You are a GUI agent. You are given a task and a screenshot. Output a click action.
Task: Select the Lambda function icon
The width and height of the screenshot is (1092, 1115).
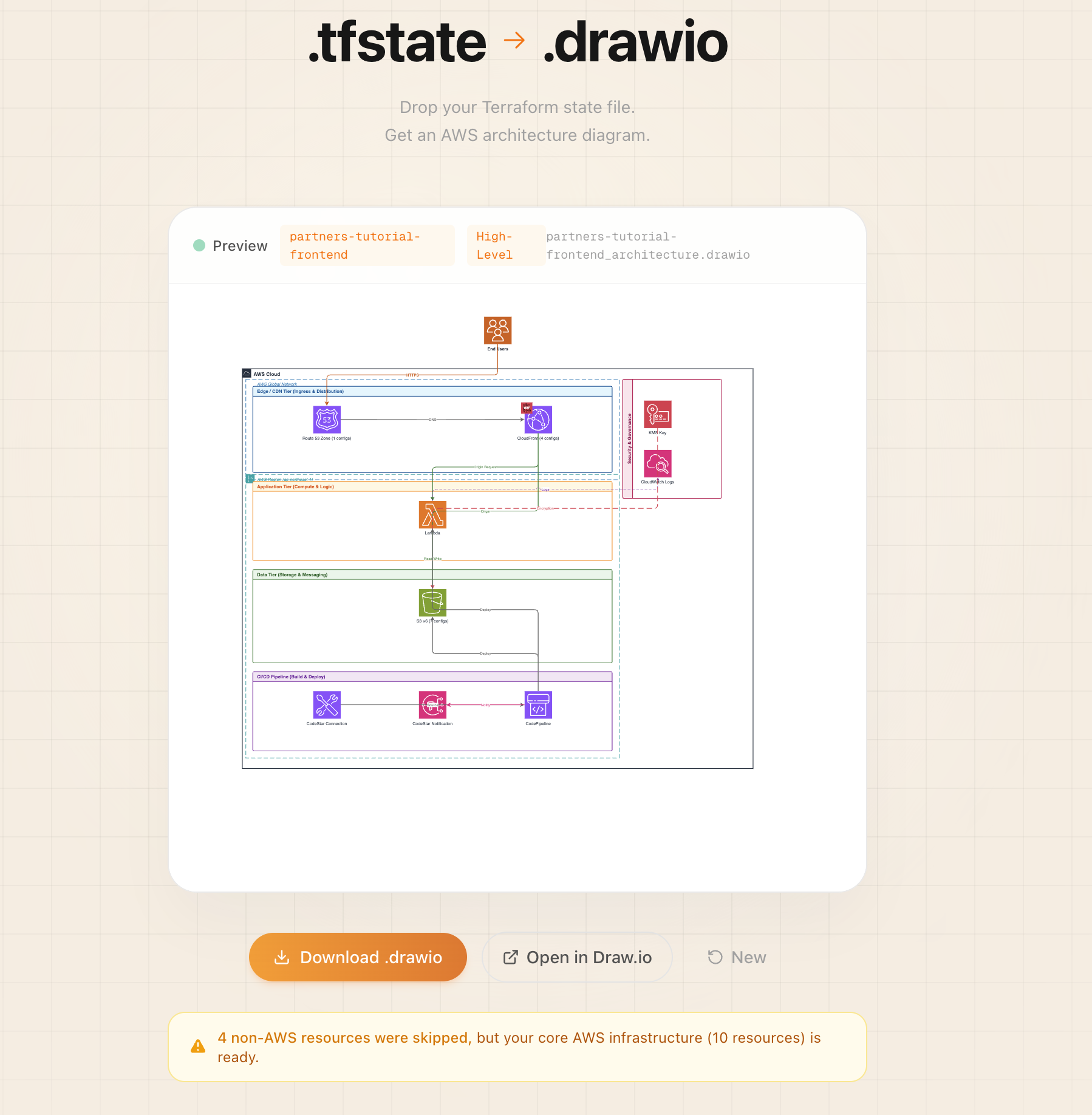click(432, 515)
